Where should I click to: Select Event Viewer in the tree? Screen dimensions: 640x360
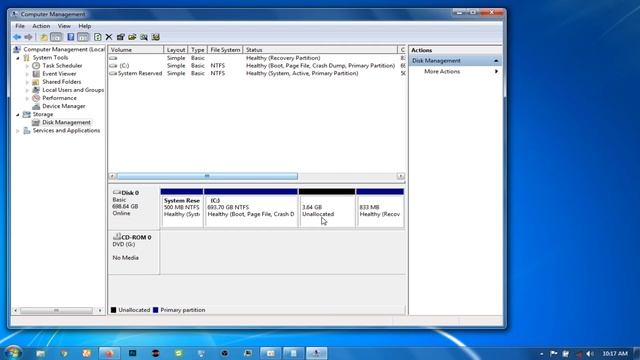pos(59,74)
